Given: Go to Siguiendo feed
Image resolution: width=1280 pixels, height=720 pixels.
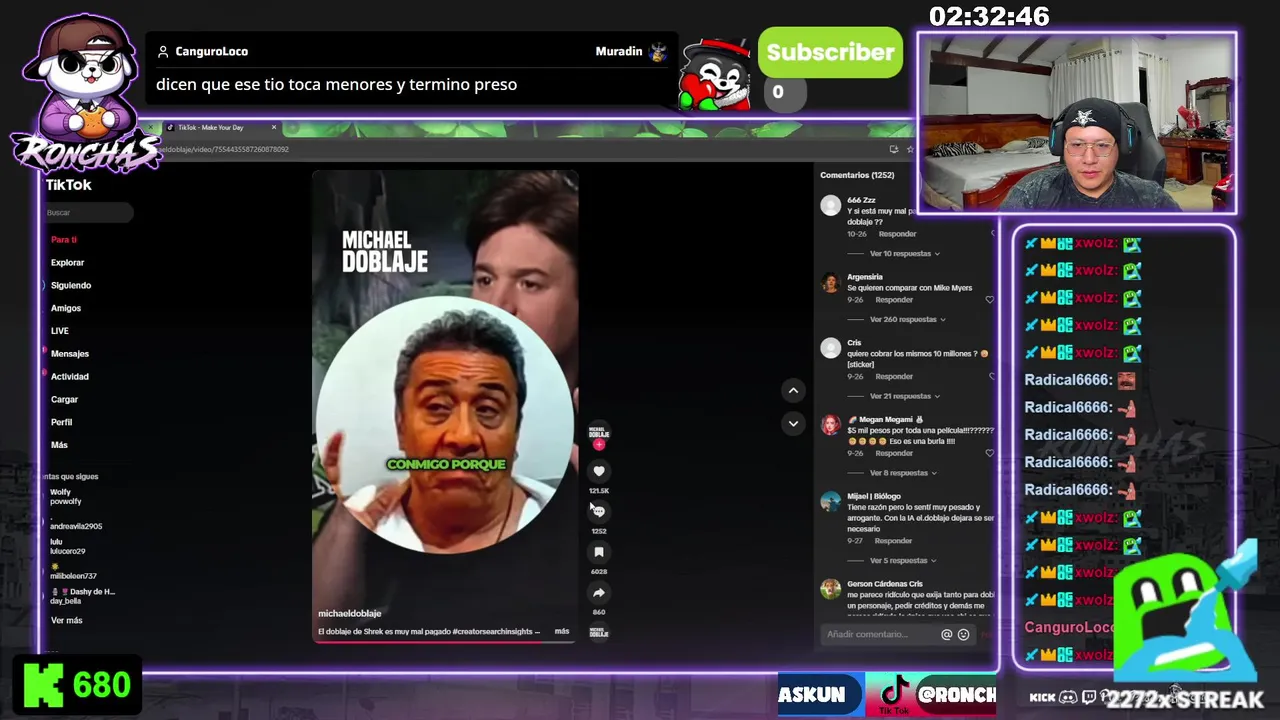Looking at the screenshot, I should coord(71,285).
